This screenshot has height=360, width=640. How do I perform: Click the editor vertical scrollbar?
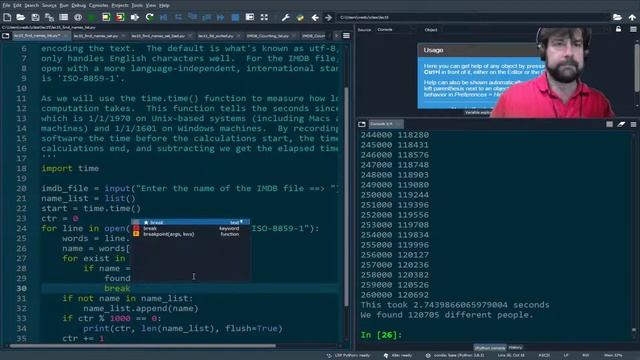pos(347,196)
